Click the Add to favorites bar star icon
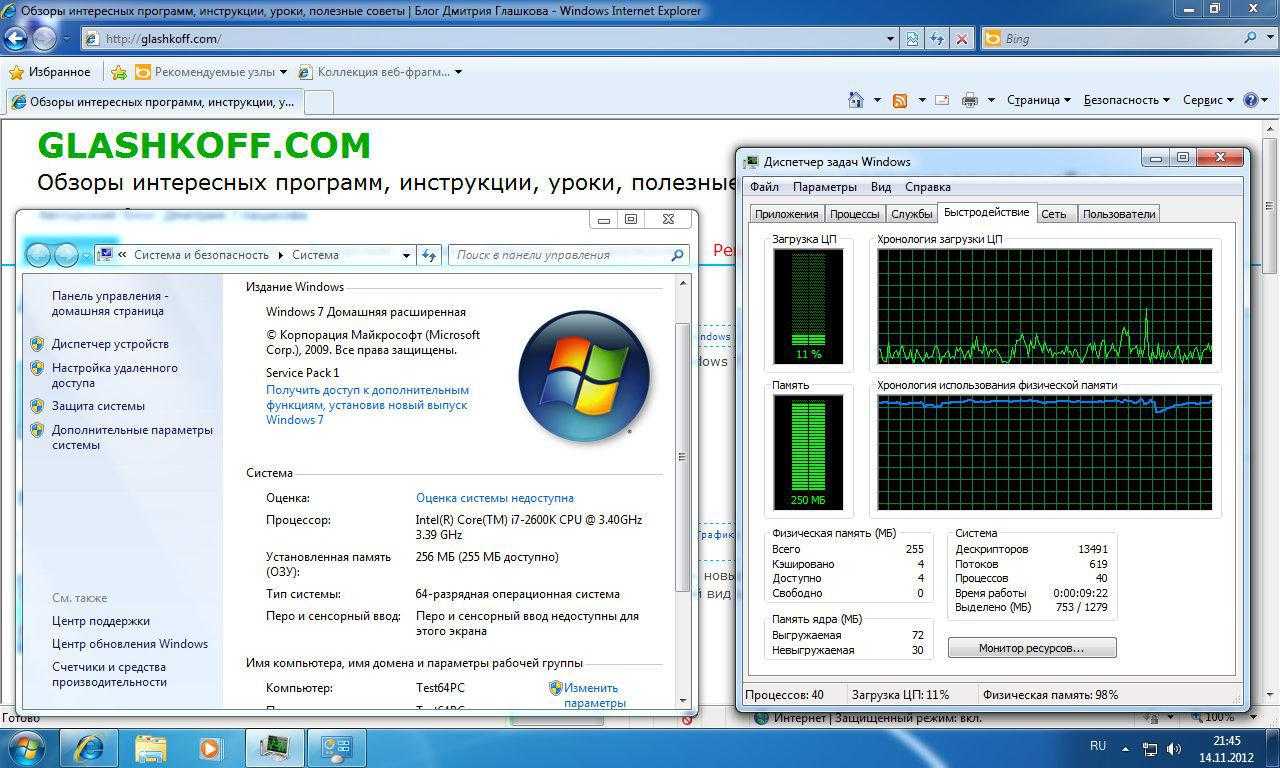Screen dimensions: 1280x768 [119, 72]
